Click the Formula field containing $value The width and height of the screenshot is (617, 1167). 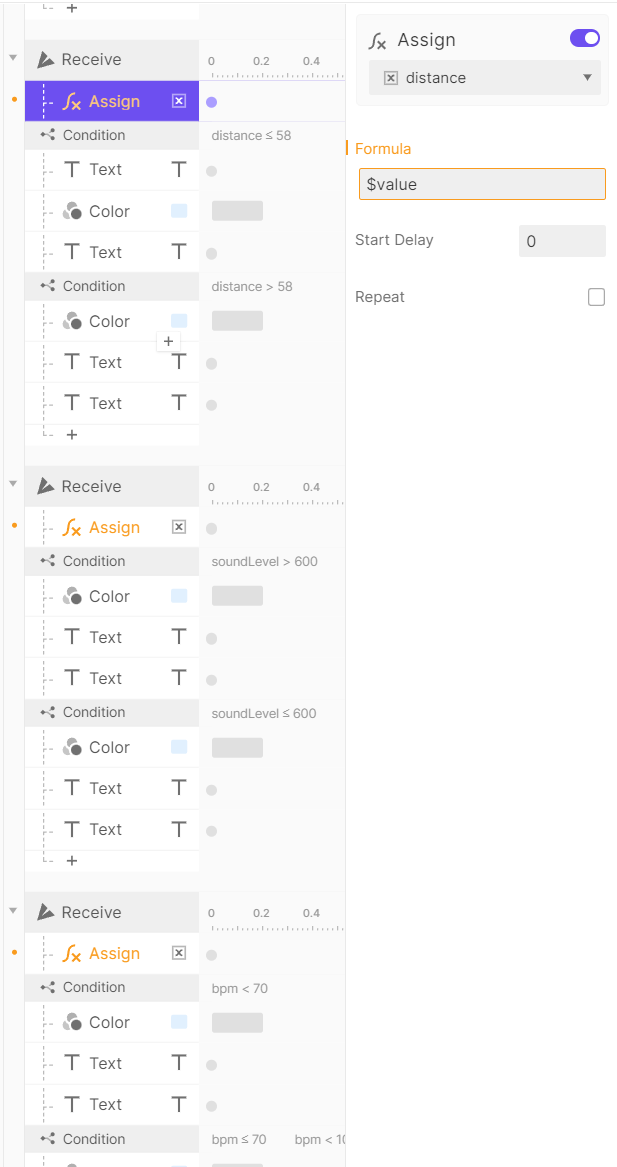[x=482, y=184]
